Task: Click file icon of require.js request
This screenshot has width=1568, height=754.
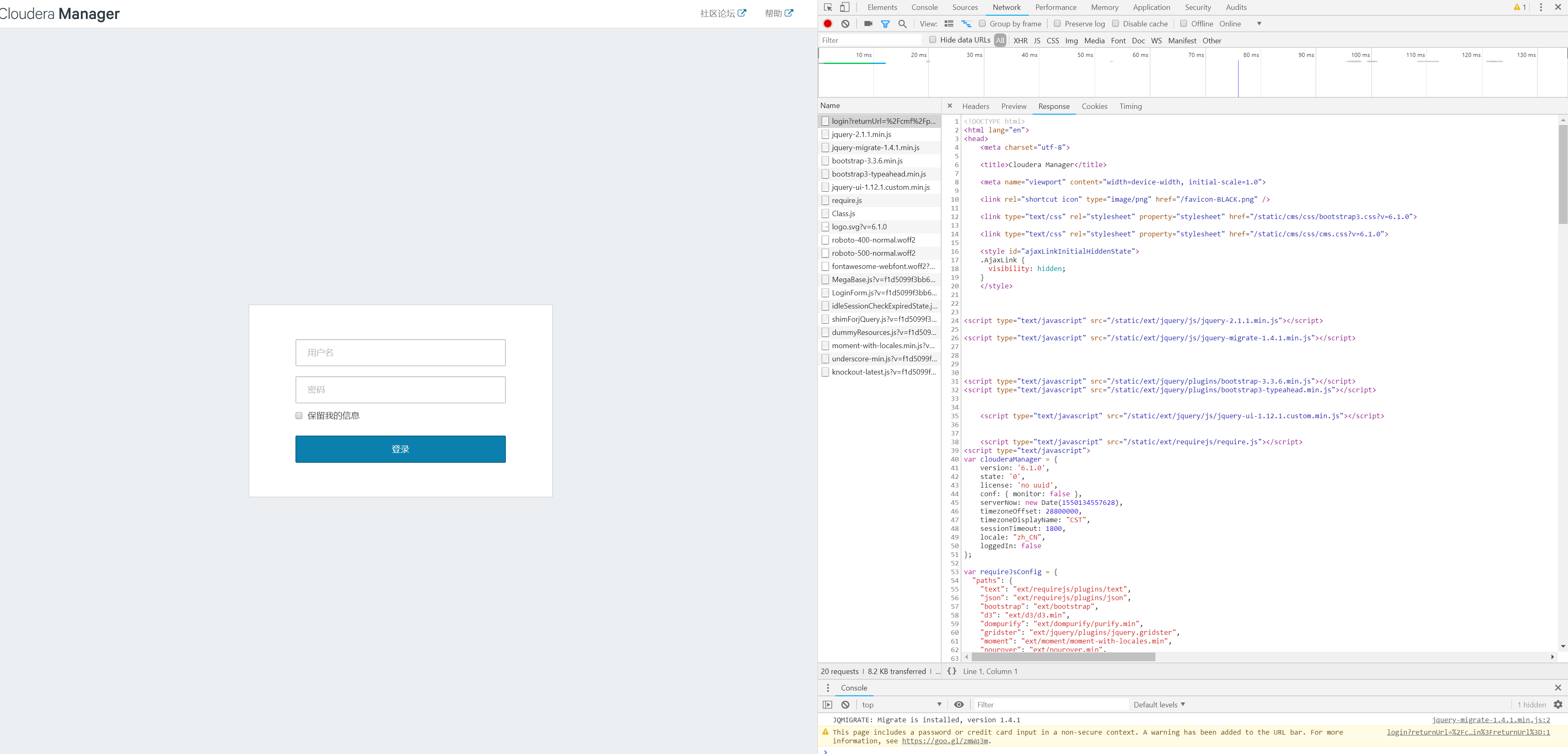Action: [825, 200]
